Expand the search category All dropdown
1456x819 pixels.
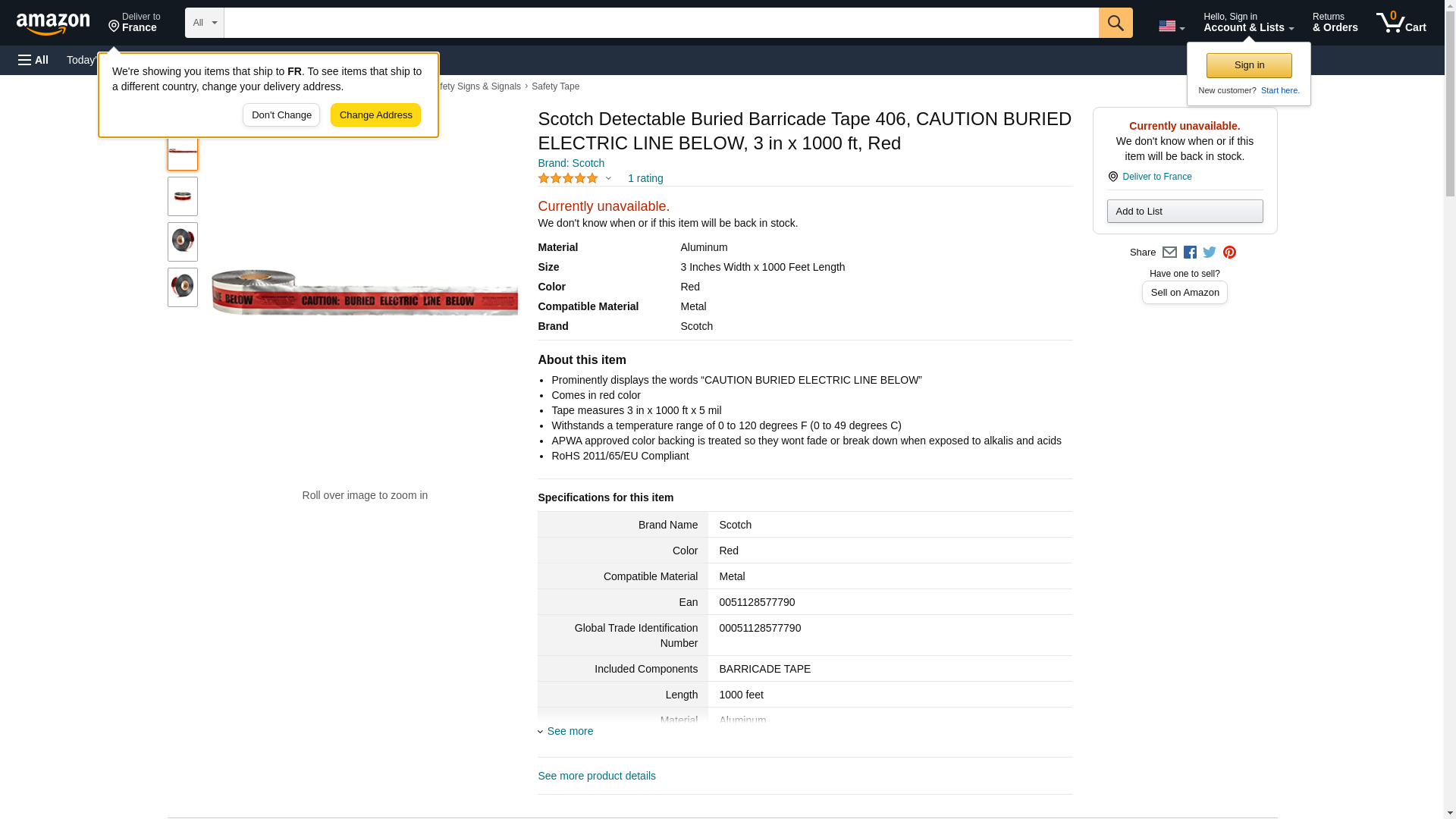204,23
